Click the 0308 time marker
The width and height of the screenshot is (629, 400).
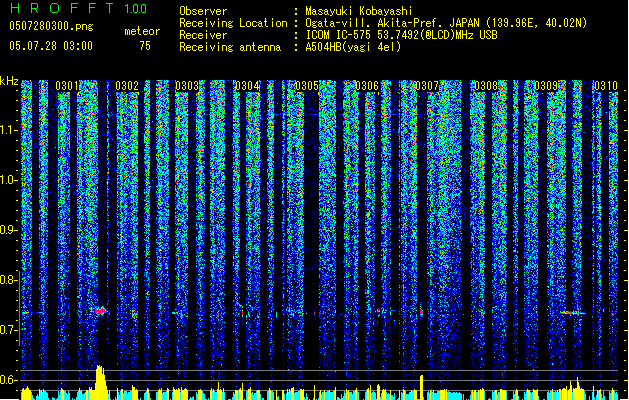(x=486, y=86)
